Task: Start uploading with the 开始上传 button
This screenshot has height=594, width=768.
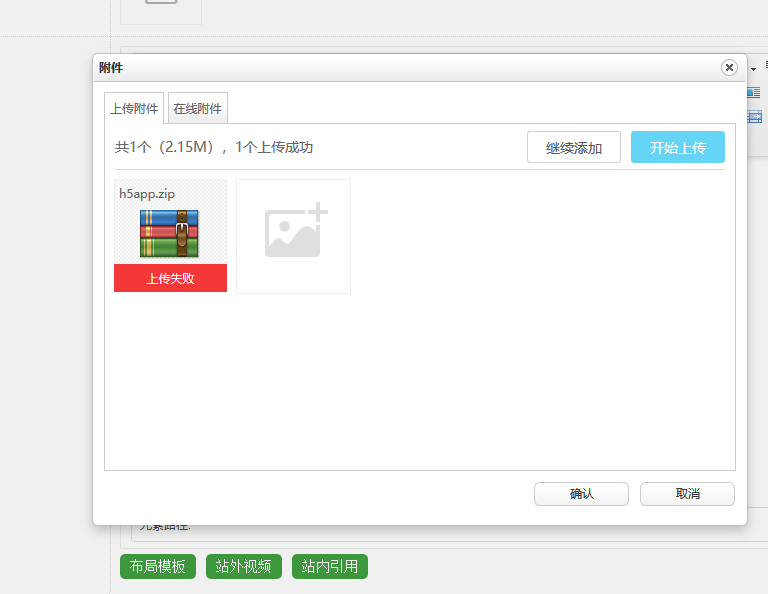Action: point(677,147)
